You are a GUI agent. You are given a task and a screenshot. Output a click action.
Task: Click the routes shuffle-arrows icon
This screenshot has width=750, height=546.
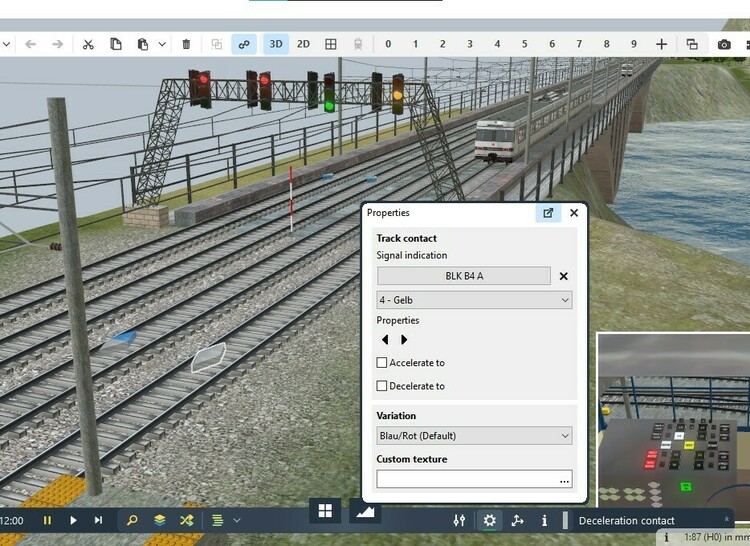(187, 520)
